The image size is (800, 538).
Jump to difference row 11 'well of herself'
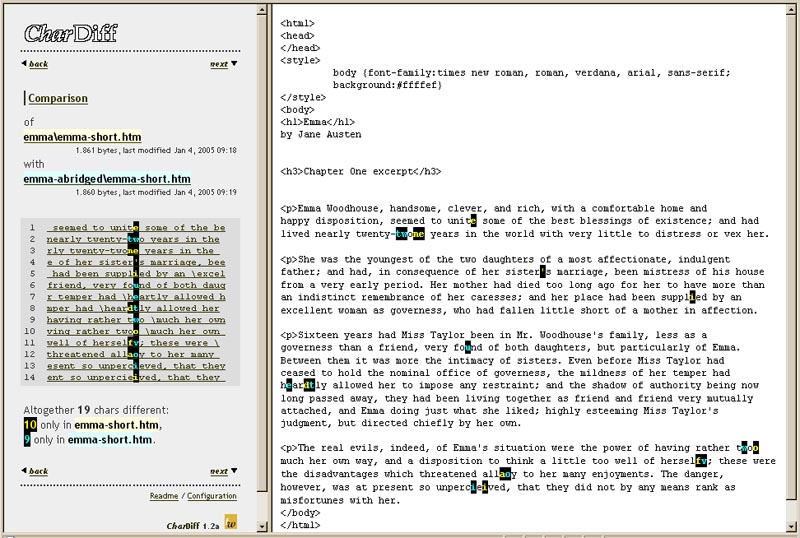click(133, 343)
